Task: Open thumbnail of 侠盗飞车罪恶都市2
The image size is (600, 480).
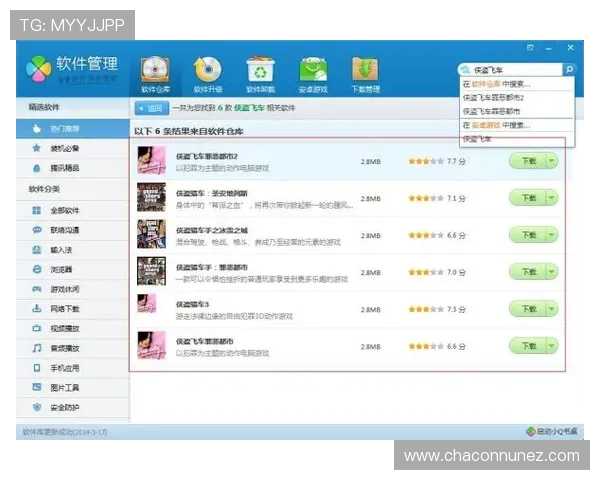Action: point(152,160)
